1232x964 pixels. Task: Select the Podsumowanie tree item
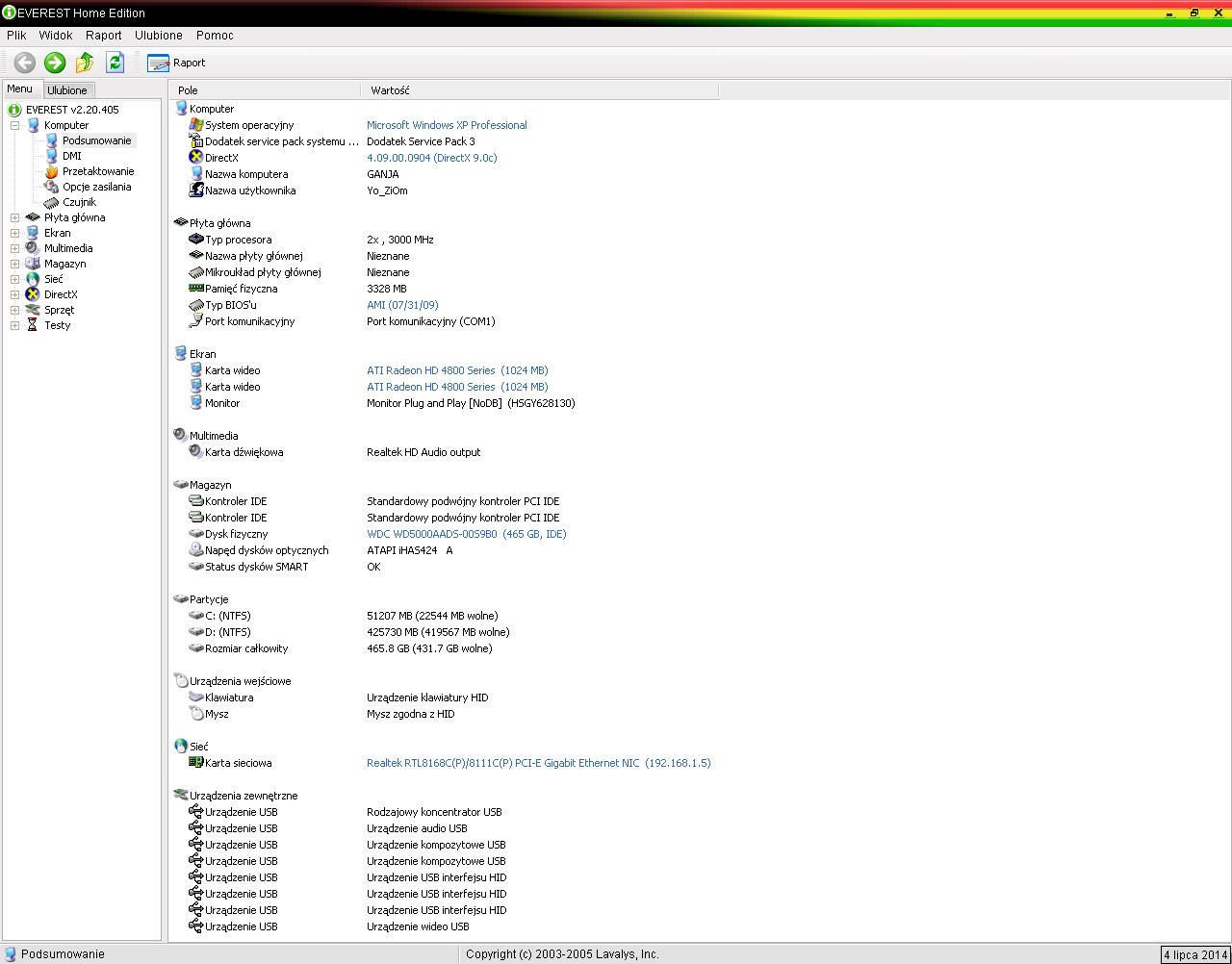96,140
